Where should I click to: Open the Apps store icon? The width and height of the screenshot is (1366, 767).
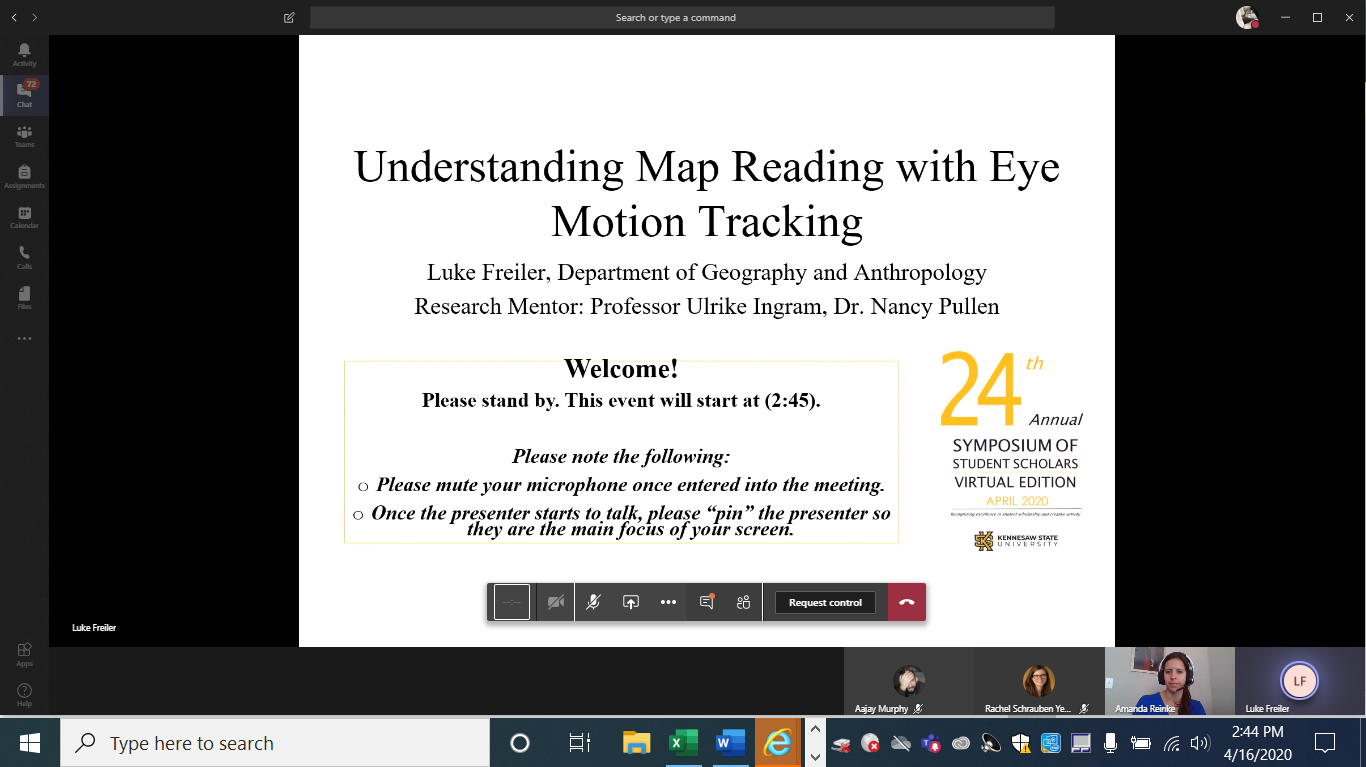pos(24,654)
